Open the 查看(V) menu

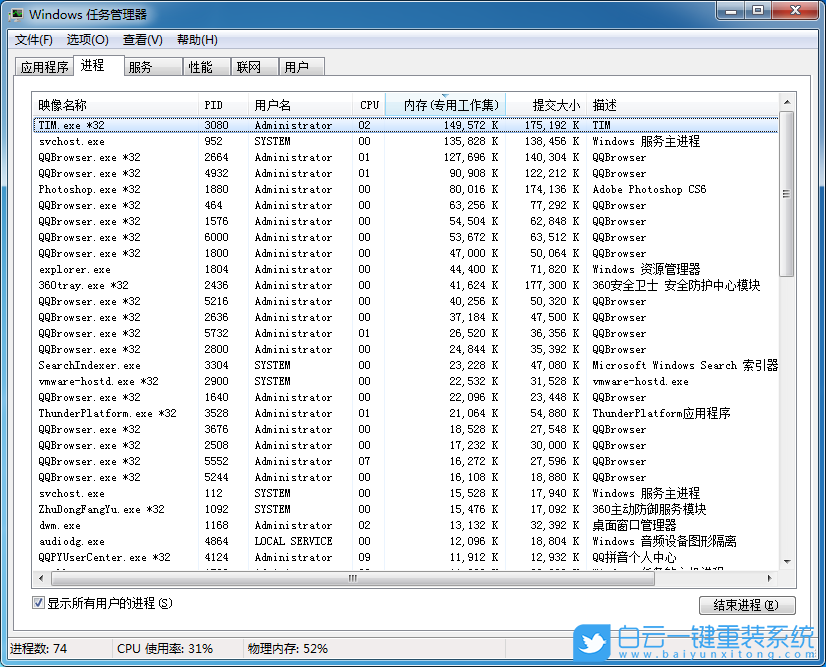click(142, 40)
